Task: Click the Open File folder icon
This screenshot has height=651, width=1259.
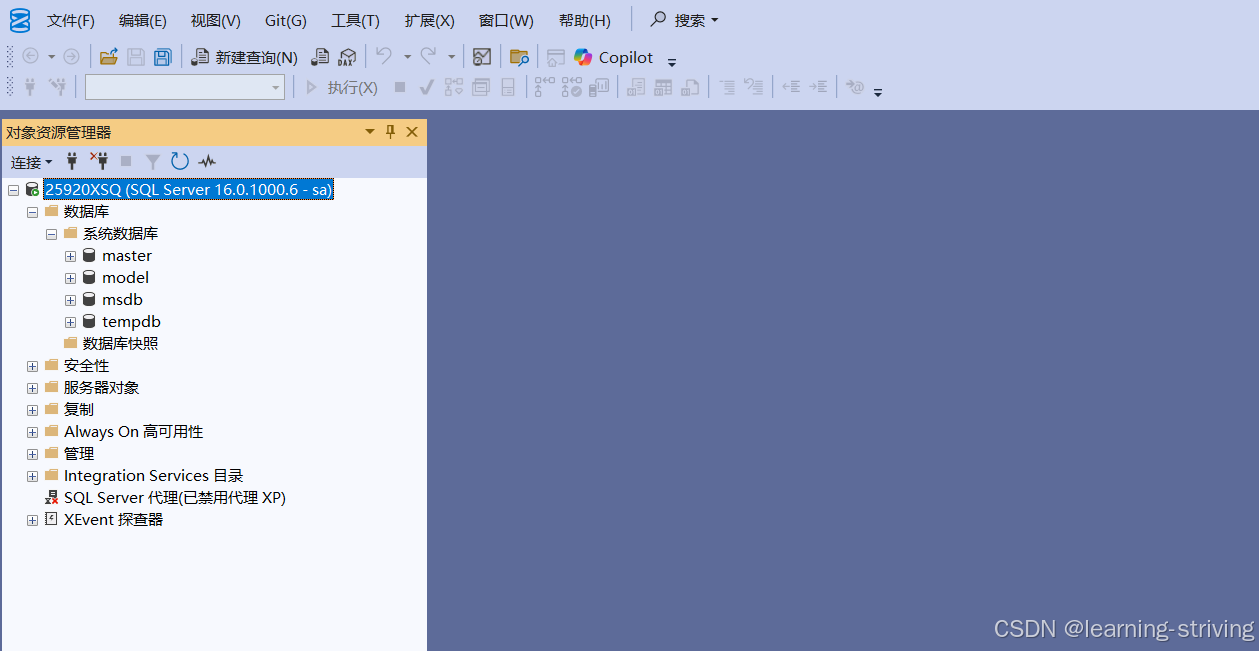Action: point(109,57)
